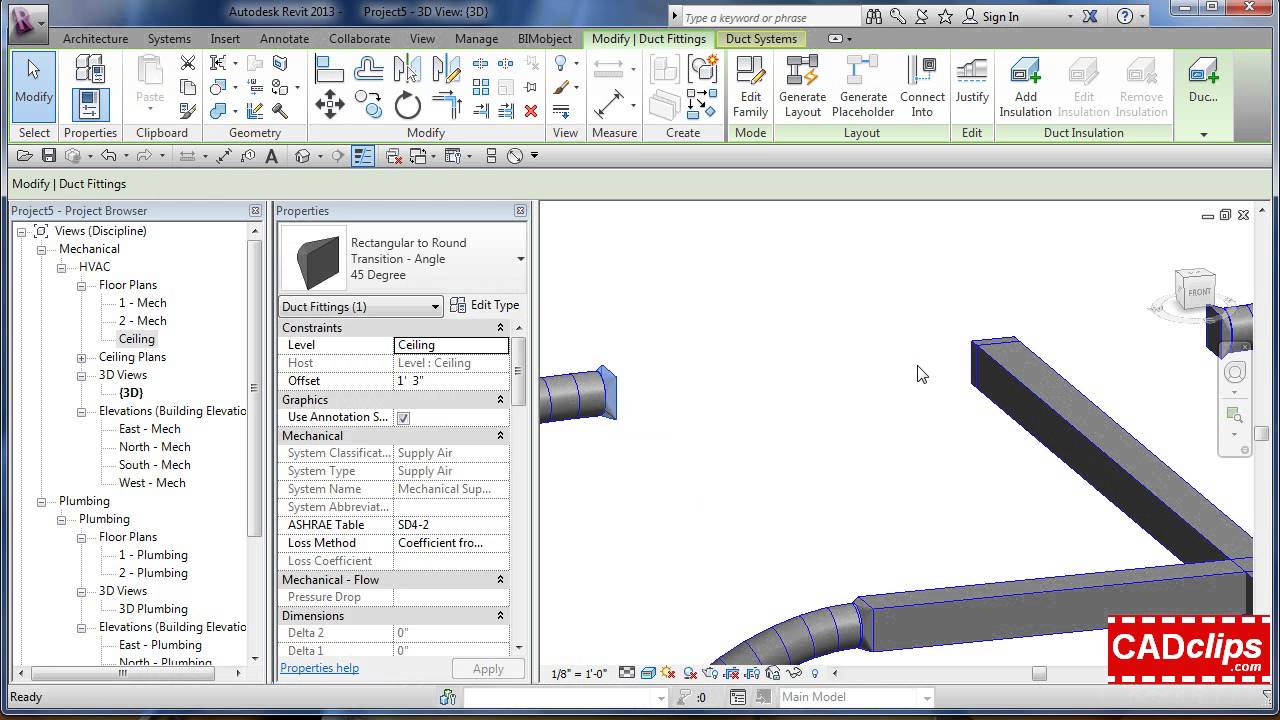Viewport: 1280px width, 720px height.
Task: Click the Text 'A' icon in quick access toolbar
Action: [x=271, y=156]
